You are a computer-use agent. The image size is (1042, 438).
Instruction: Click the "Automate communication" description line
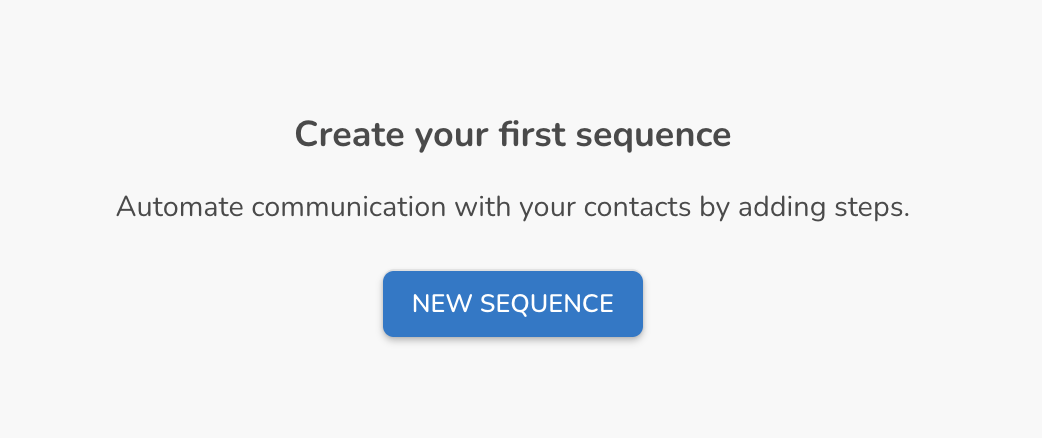pyautogui.click(x=512, y=207)
